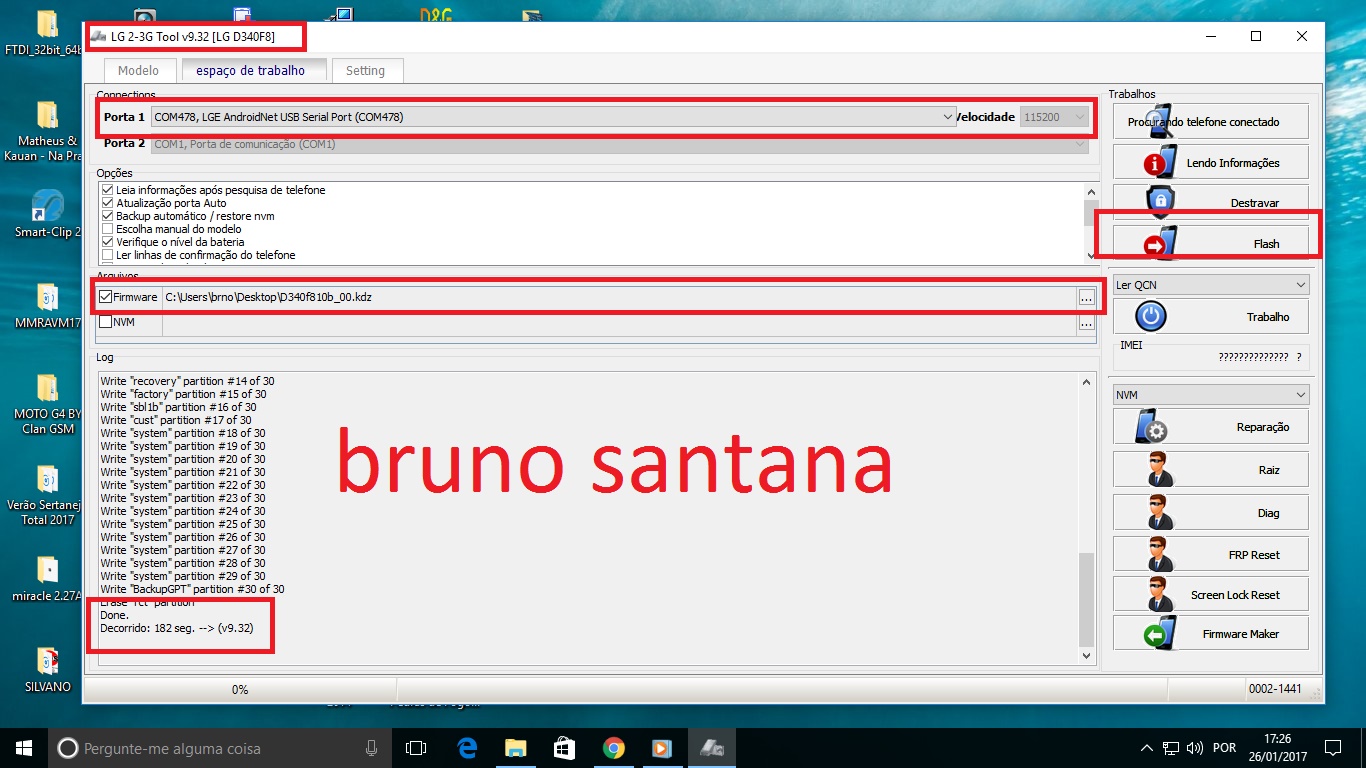
Task: Open Verão Sertanejo Total 2017 folder
Action: tap(47, 495)
